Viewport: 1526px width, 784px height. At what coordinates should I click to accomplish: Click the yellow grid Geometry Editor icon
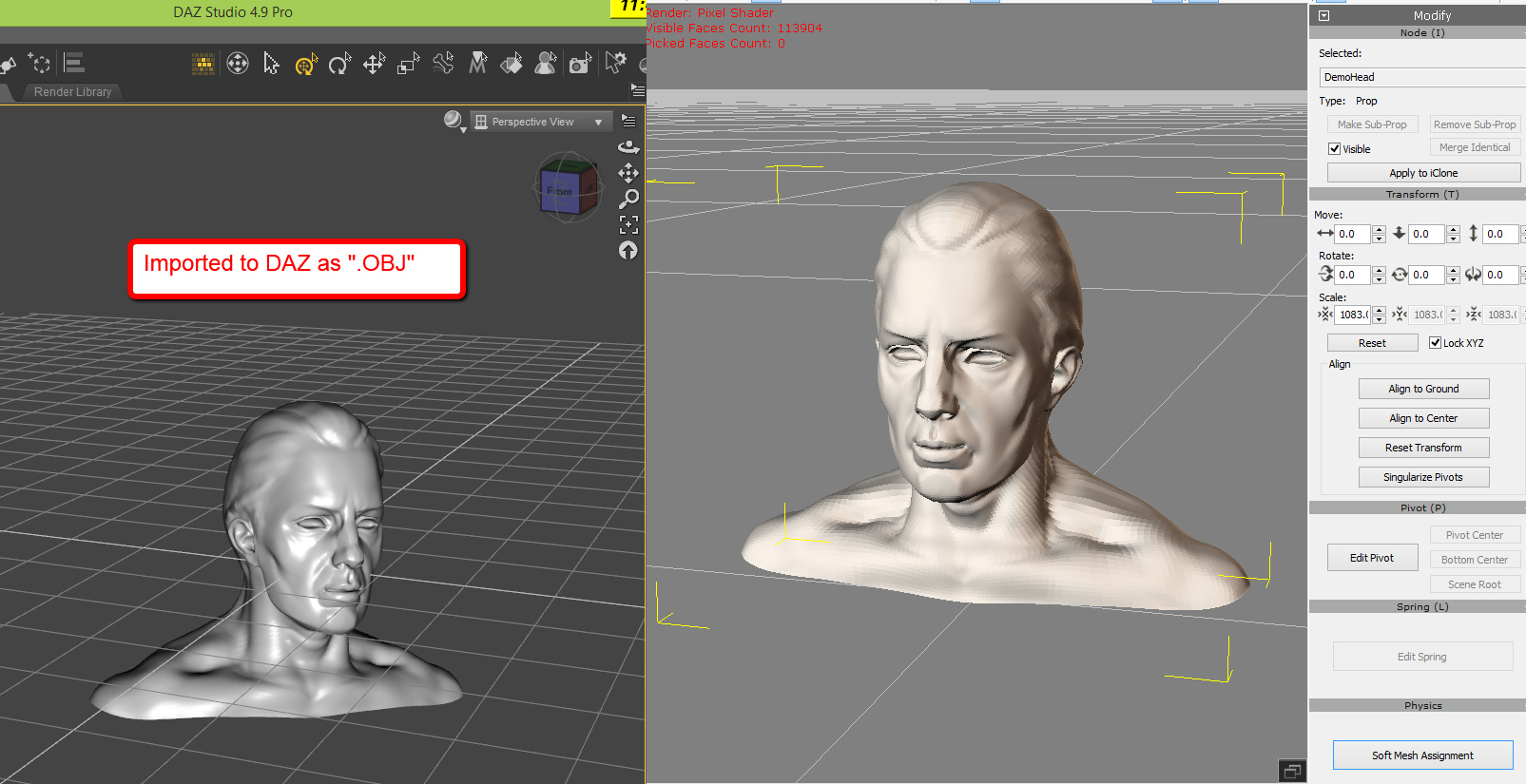point(203,64)
